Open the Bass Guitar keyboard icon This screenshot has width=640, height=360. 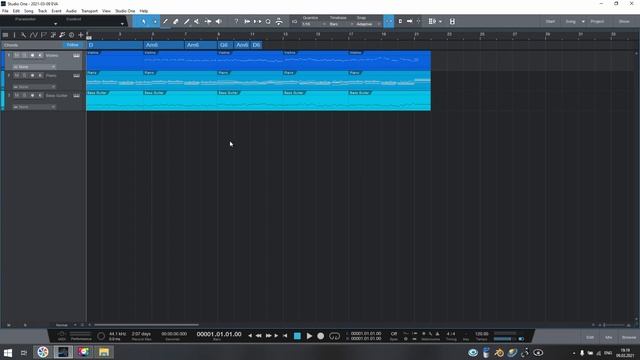(76, 96)
